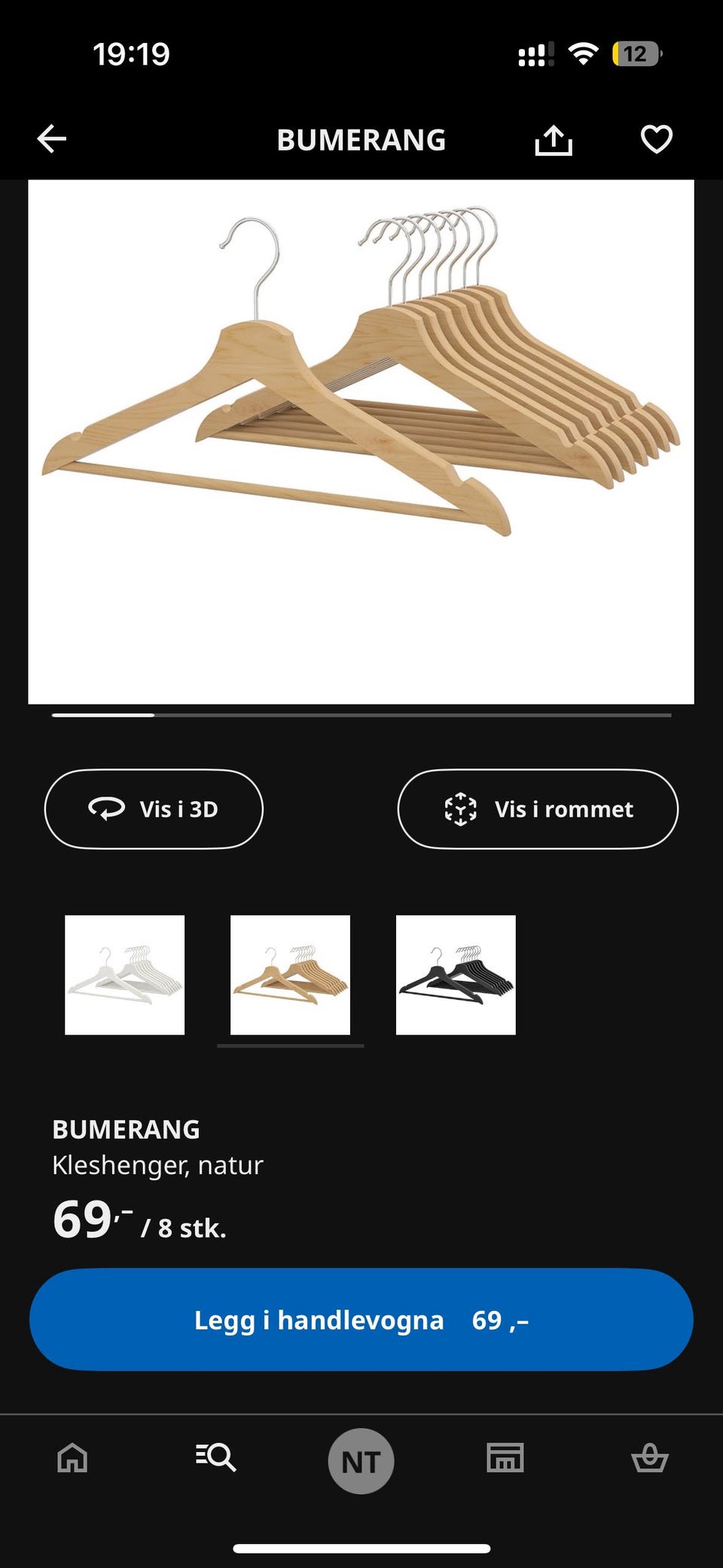Click the Vis i 3D button
This screenshot has height=1568, width=723.
point(154,808)
